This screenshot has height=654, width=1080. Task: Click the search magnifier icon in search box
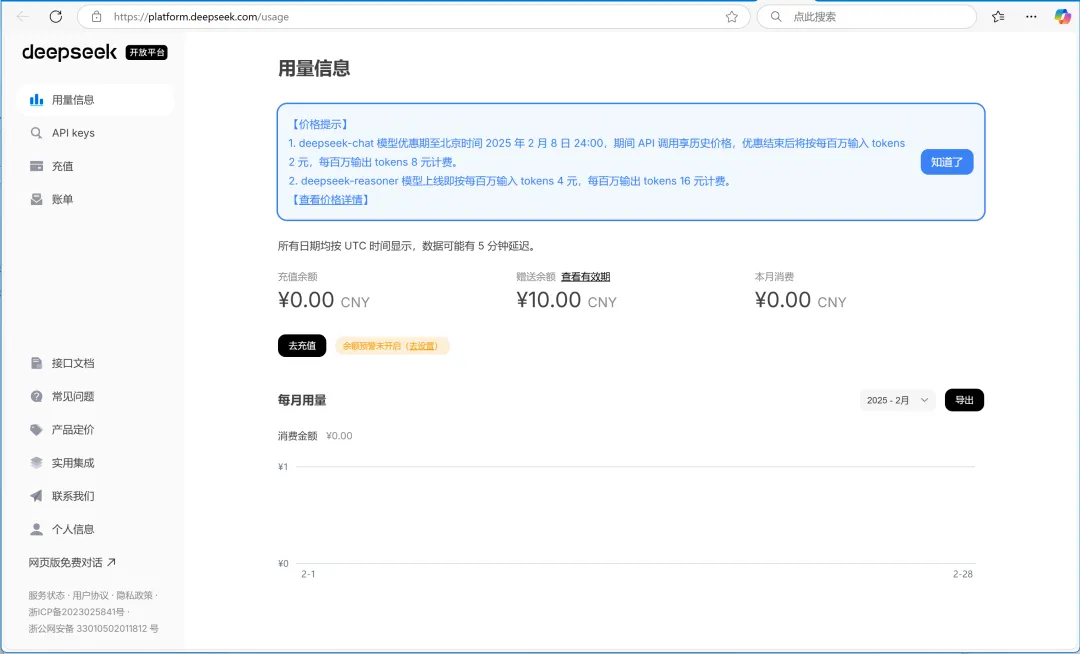[776, 17]
